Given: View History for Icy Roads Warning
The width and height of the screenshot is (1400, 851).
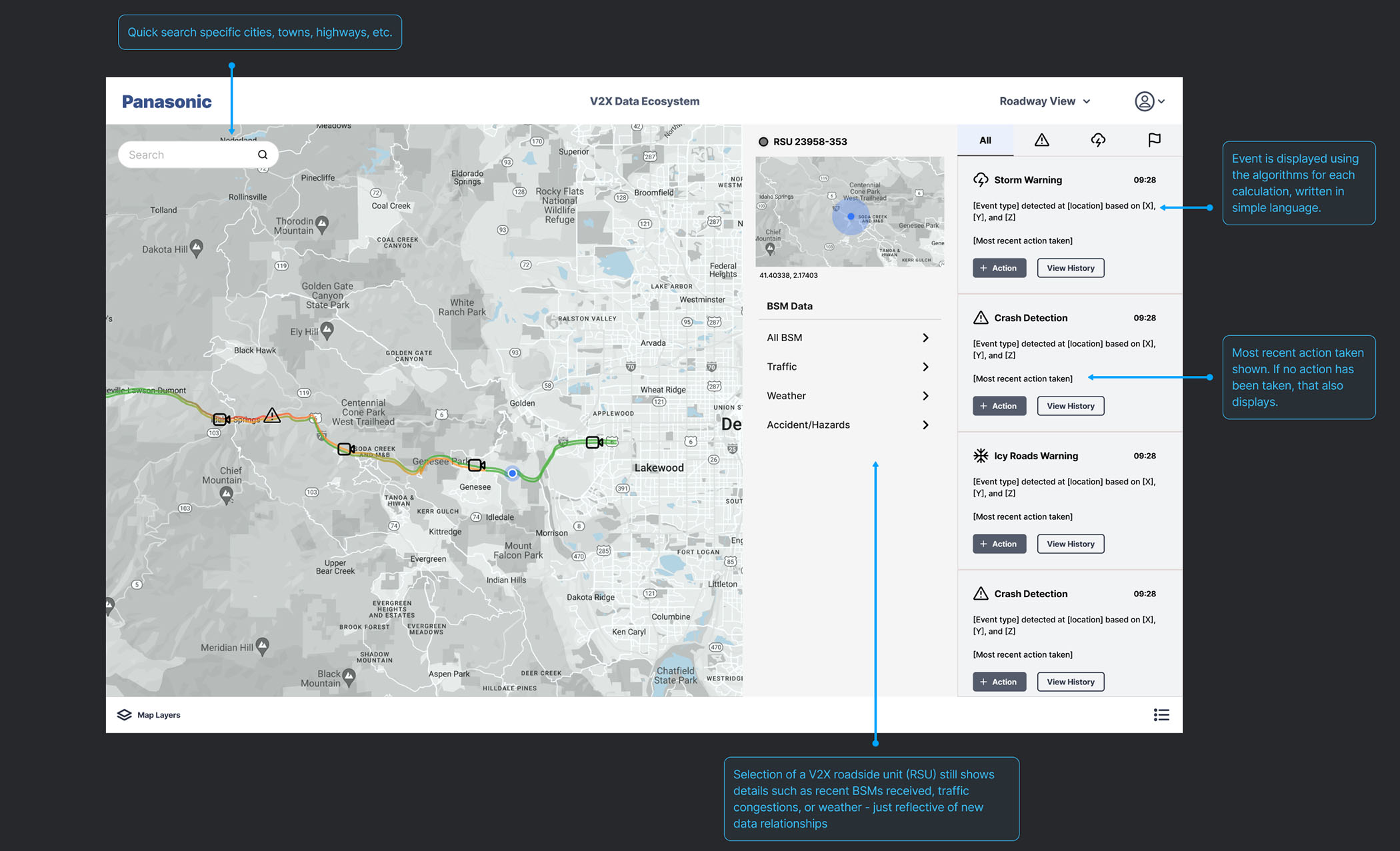Looking at the screenshot, I should (1070, 544).
